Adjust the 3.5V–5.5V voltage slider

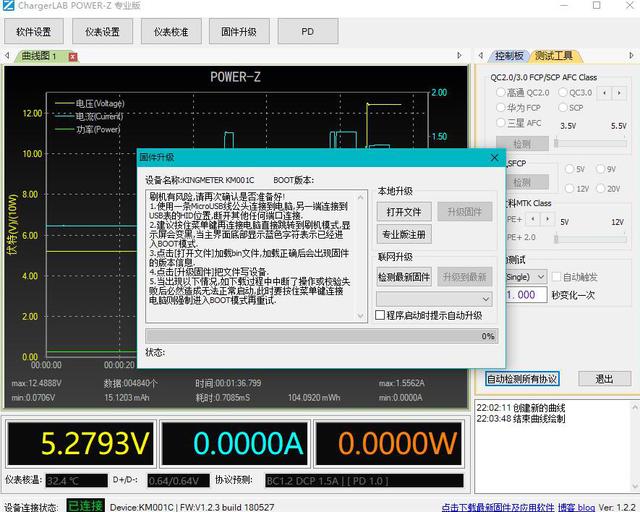click(x=590, y=143)
